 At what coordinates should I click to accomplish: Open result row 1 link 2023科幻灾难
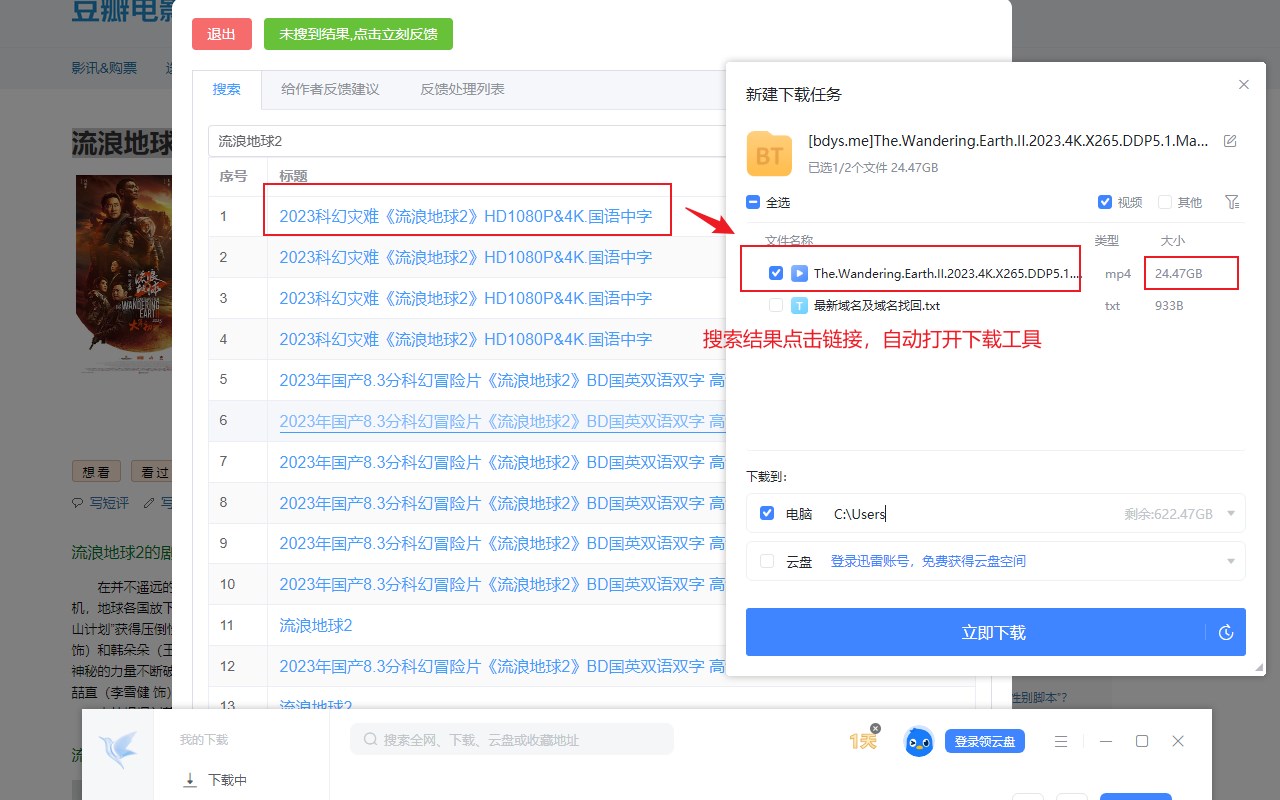coord(466,216)
